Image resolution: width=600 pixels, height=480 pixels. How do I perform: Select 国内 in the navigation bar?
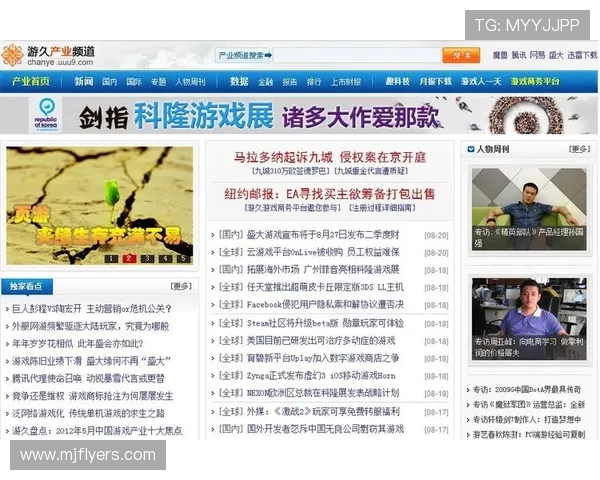(109, 82)
